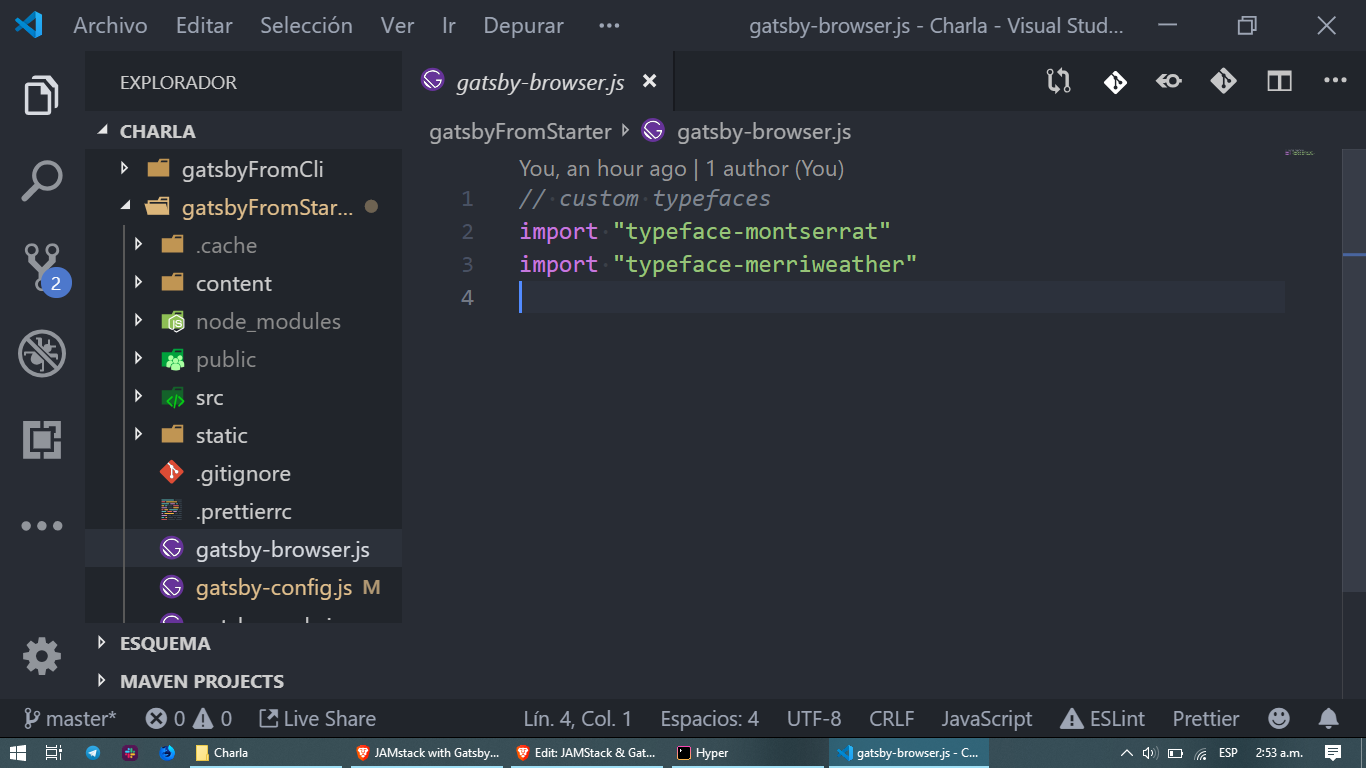
Task: Open gatsby-config.js modified file
Action: click(243, 587)
